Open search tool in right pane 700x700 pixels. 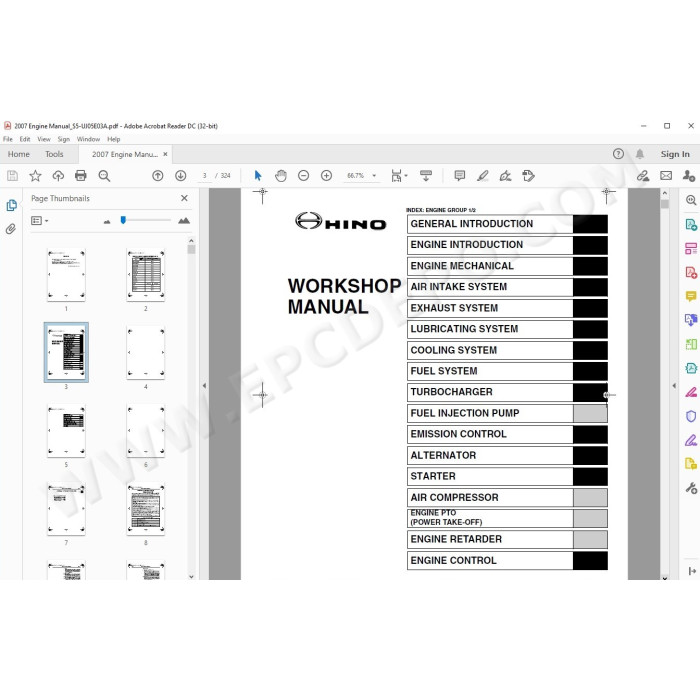point(691,200)
